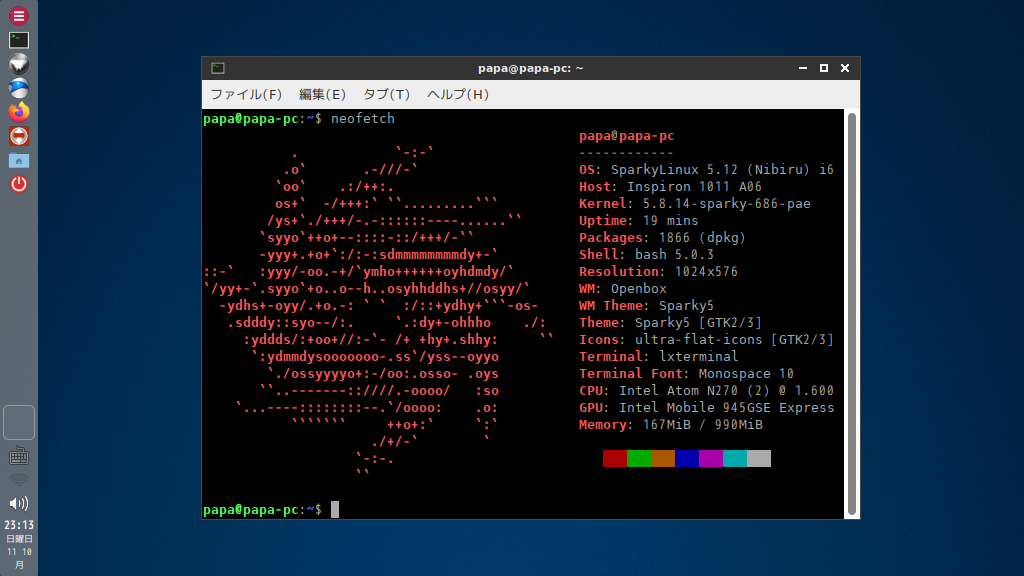
Task: Click the 'Kernel: 5.8.14-sparky-686-pae' line
Action: [695, 204]
